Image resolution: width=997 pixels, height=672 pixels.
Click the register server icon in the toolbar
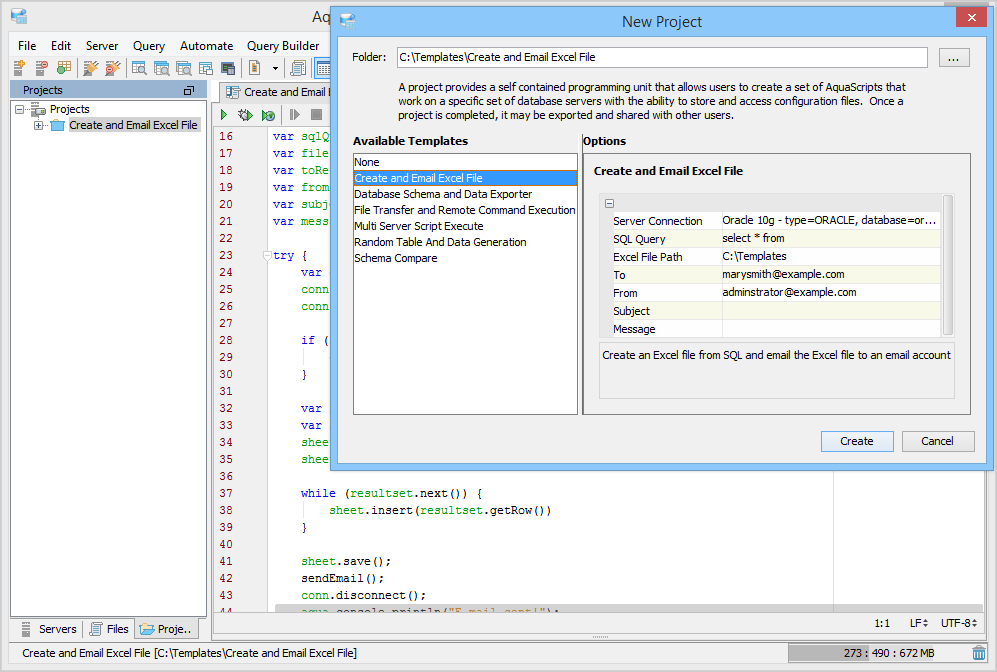coord(19,68)
